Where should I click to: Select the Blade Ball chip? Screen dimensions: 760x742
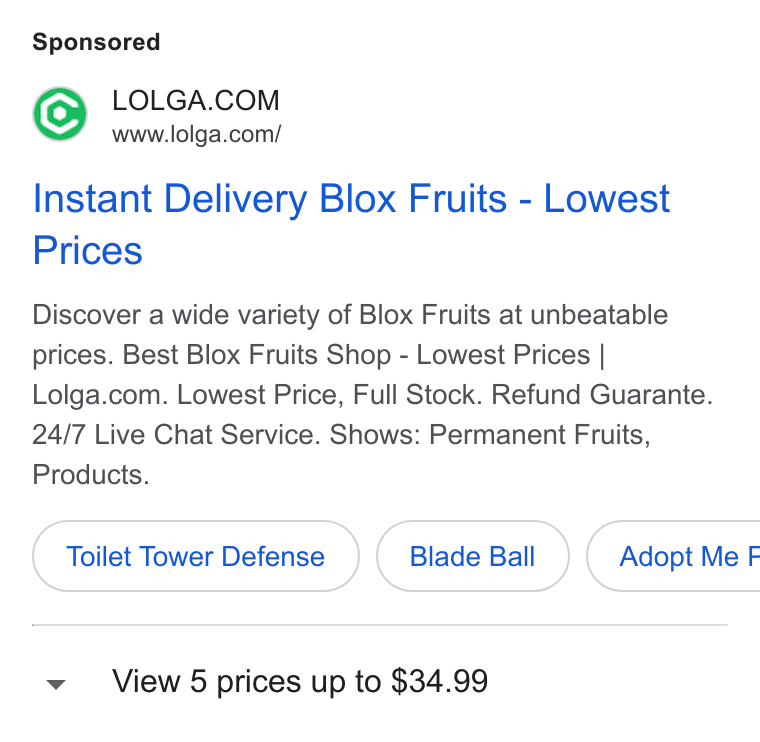(473, 556)
